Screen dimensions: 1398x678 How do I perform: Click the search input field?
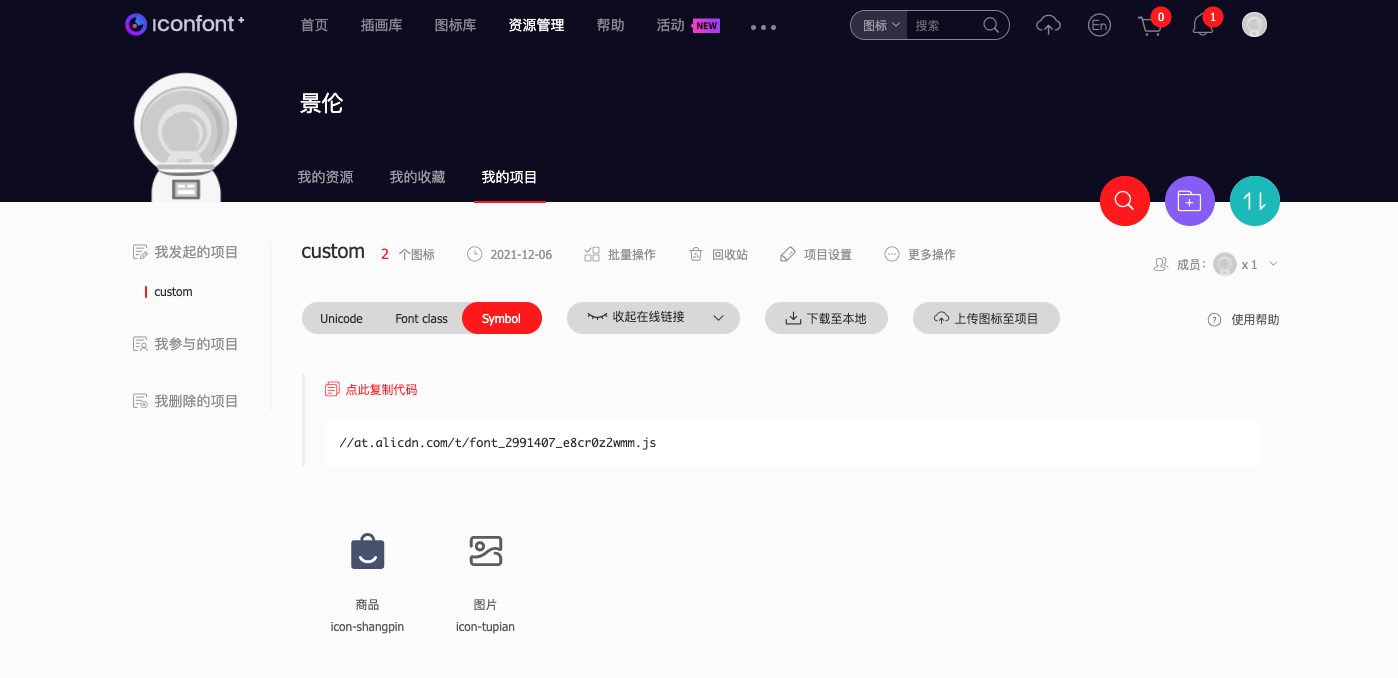click(944, 25)
